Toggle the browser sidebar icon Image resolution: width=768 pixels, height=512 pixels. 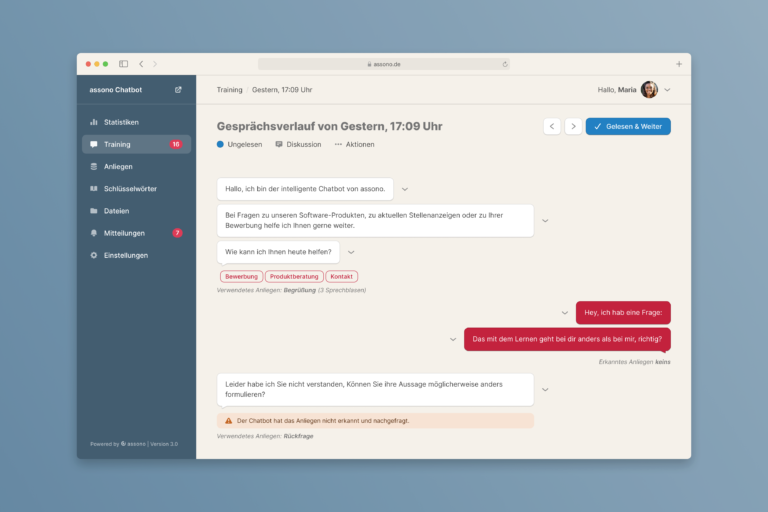pyautogui.click(x=123, y=64)
